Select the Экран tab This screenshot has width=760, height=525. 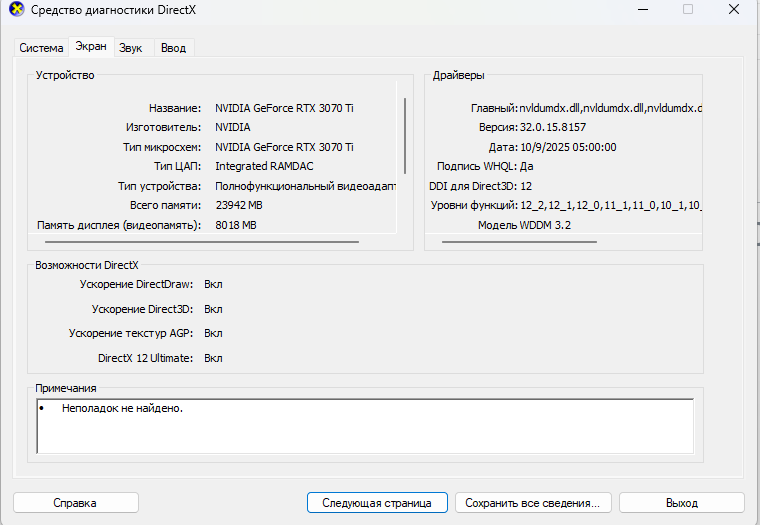pos(91,47)
